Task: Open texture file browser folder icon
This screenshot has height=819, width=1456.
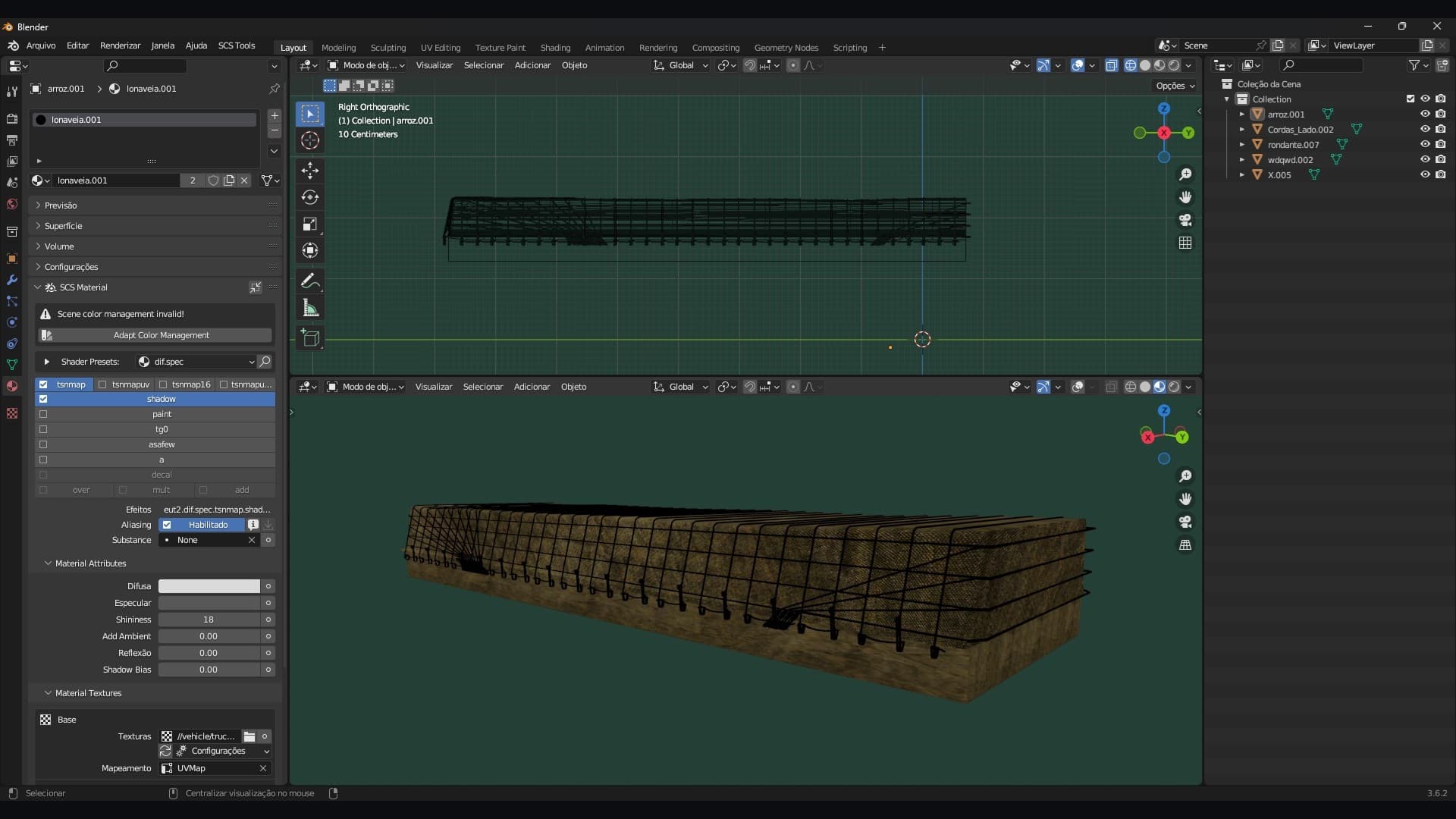Action: [x=249, y=736]
